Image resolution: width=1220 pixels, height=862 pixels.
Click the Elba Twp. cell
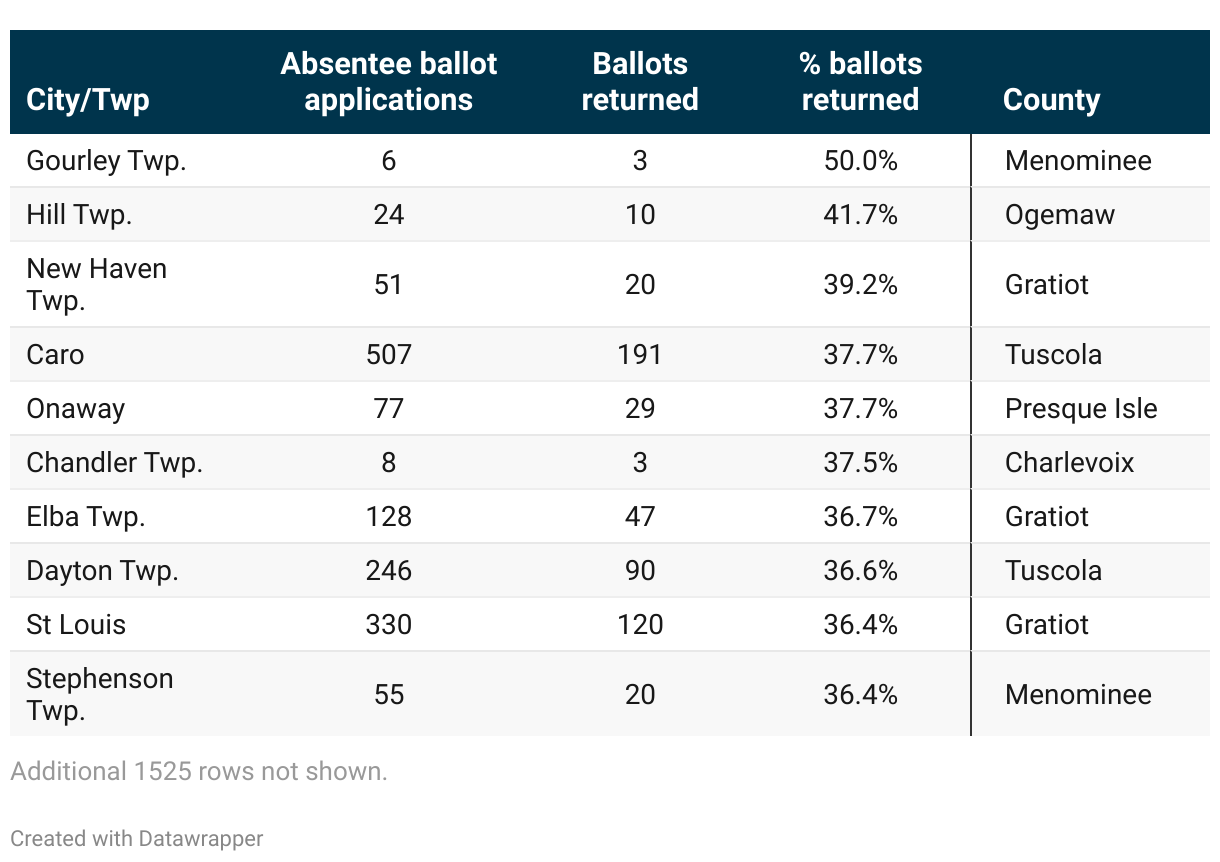pos(85,517)
